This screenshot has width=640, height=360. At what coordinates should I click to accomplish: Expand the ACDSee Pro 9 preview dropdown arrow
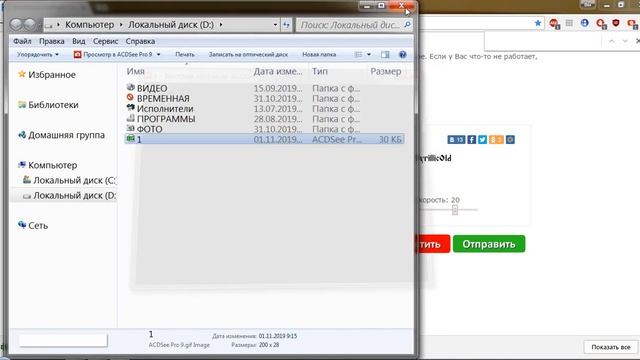tap(159, 54)
